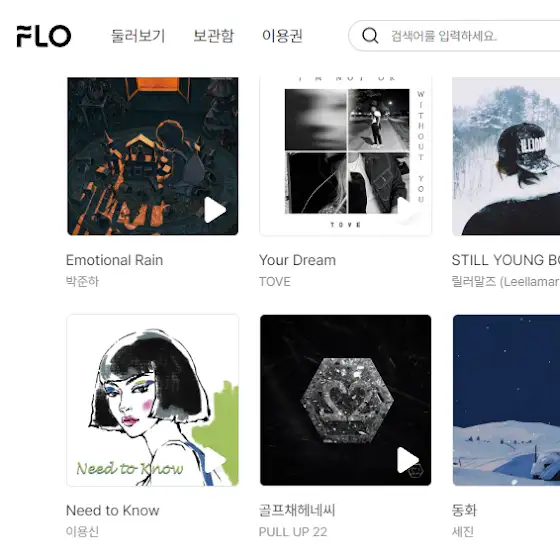Go to the 이용권 page
The height and width of the screenshot is (560, 560).
coord(282,36)
